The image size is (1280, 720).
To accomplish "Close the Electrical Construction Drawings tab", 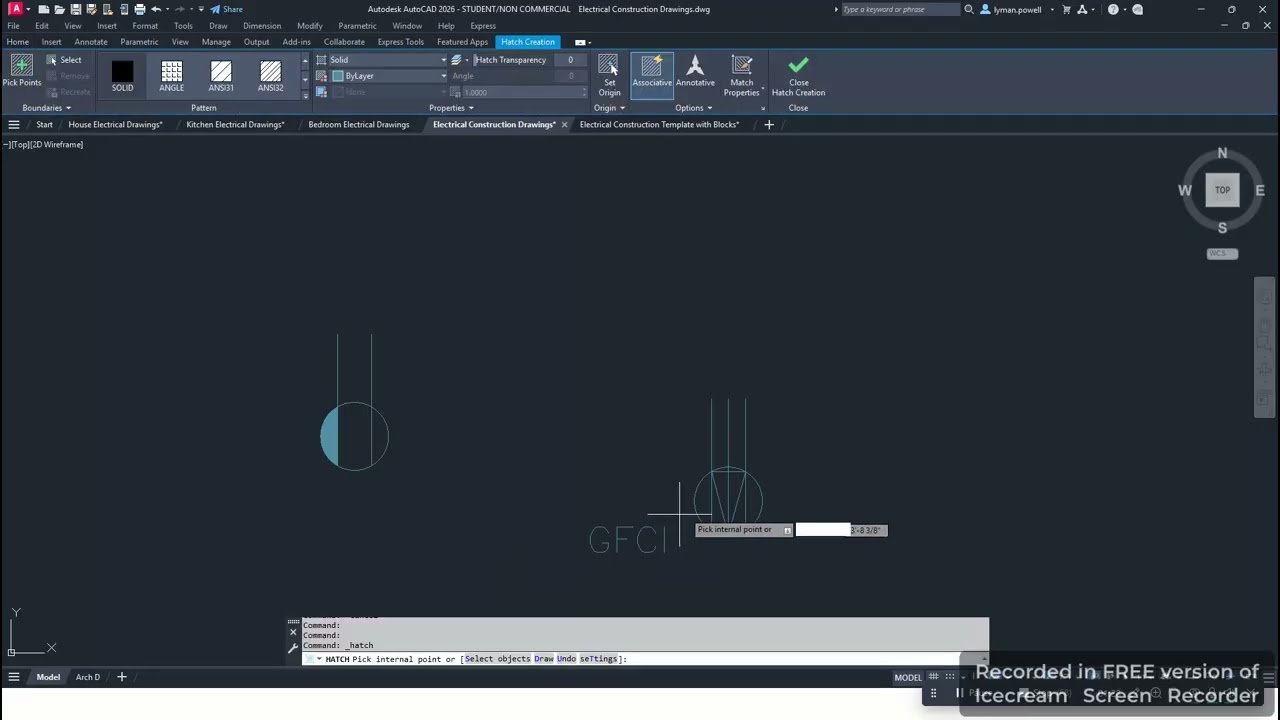I will point(564,125).
